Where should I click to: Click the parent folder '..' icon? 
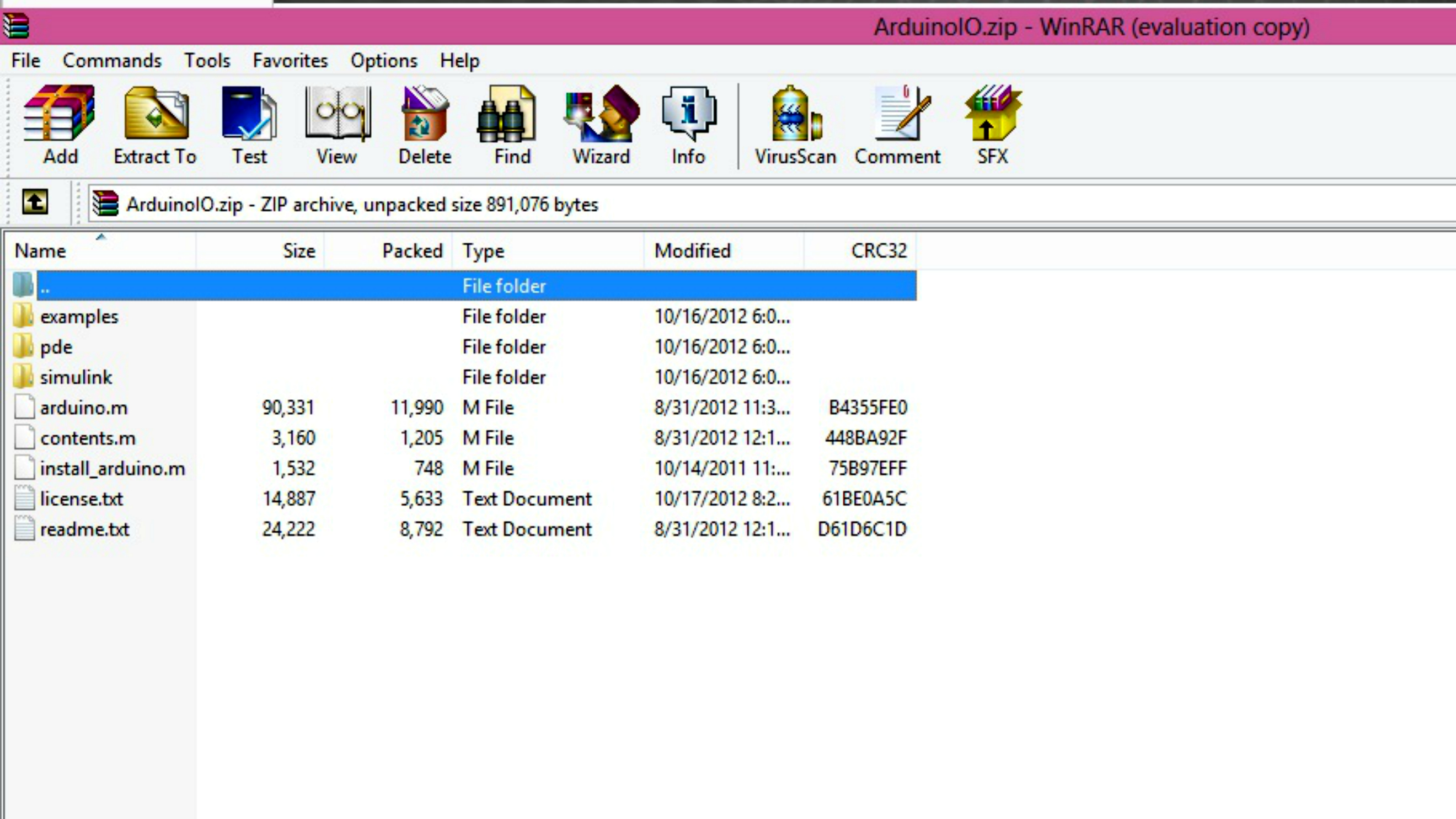click(x=23, y=285)
